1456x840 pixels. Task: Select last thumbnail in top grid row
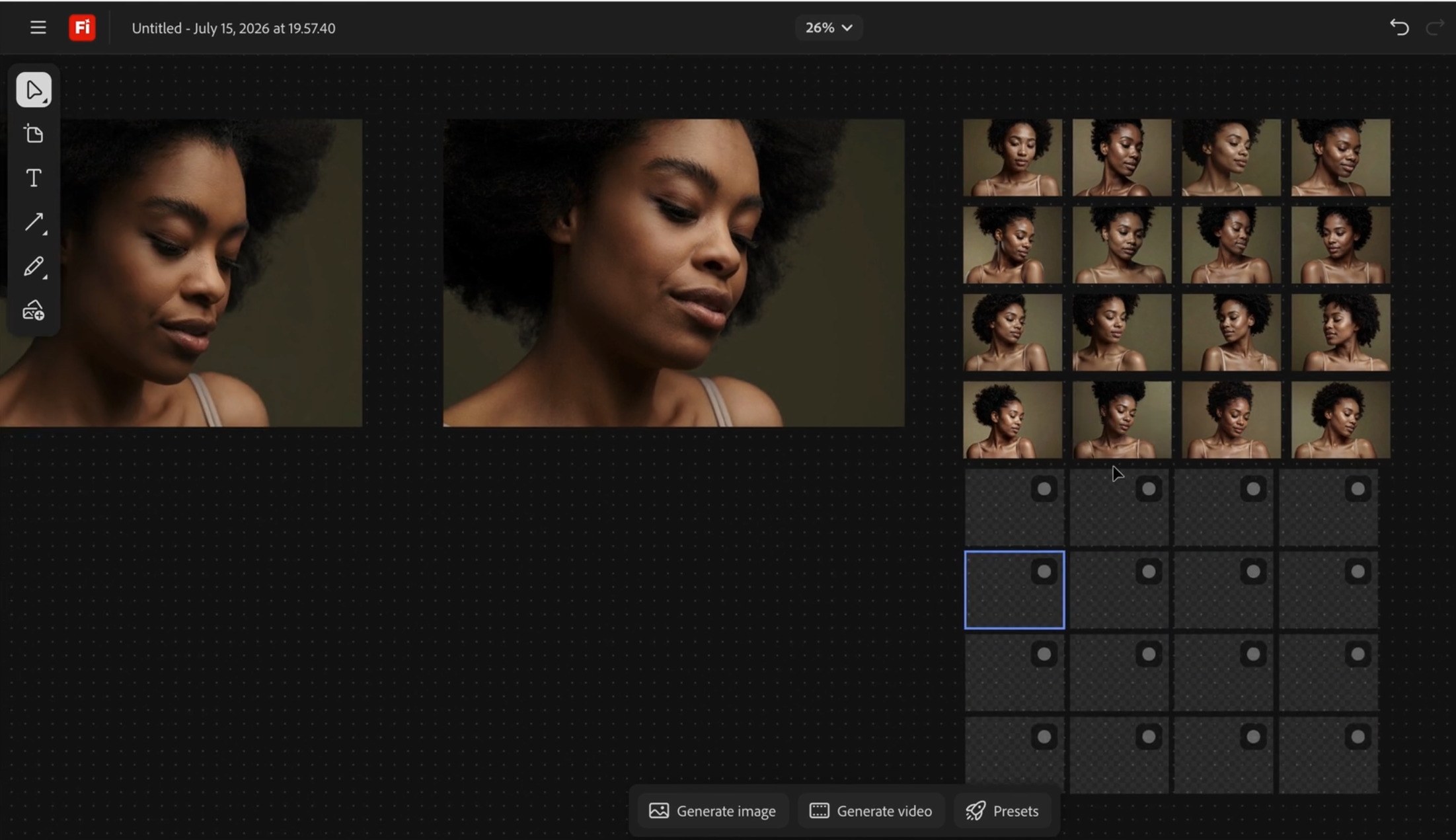(1341, 157)
